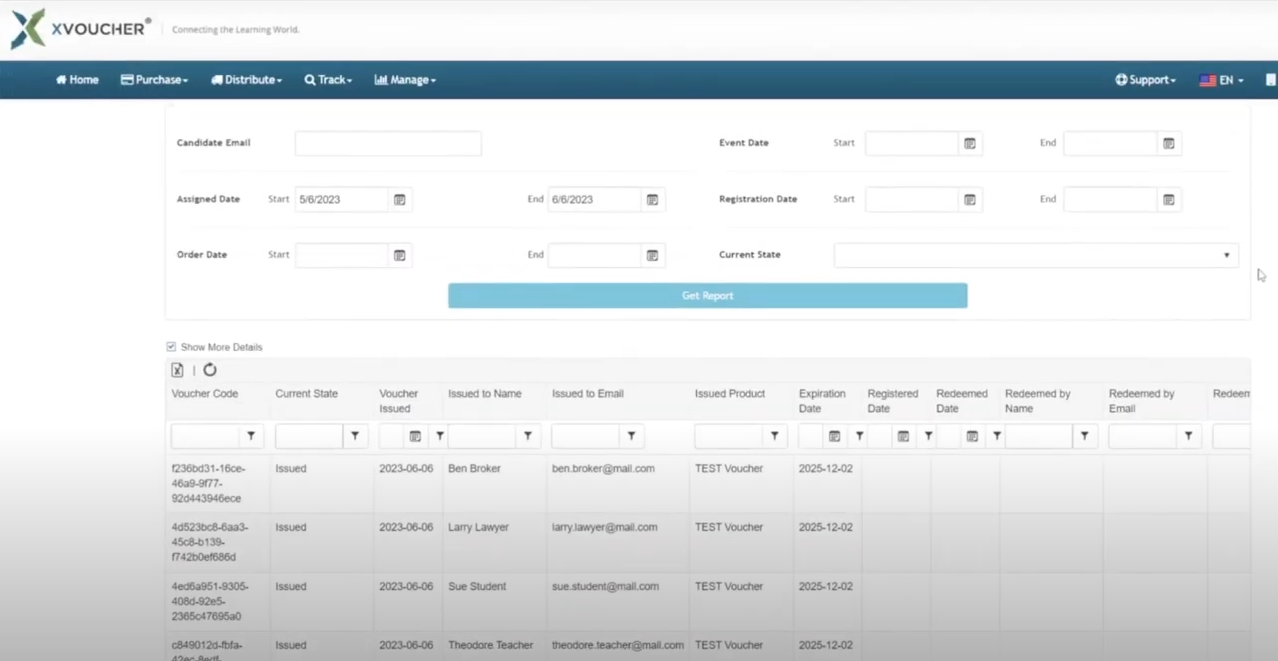Open calendar for Registration Date End
1278x661 pixels.
pyautogui.click(x=1168, y=200)
